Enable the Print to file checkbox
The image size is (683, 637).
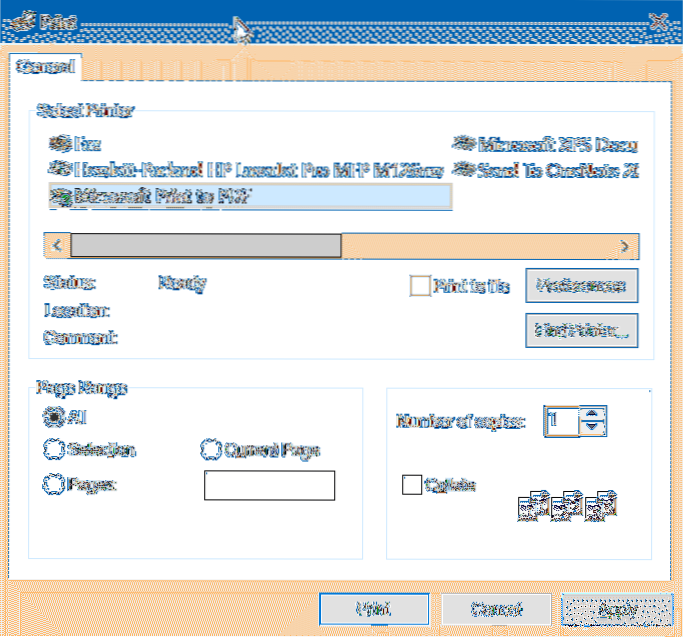(x=420, y=286)
